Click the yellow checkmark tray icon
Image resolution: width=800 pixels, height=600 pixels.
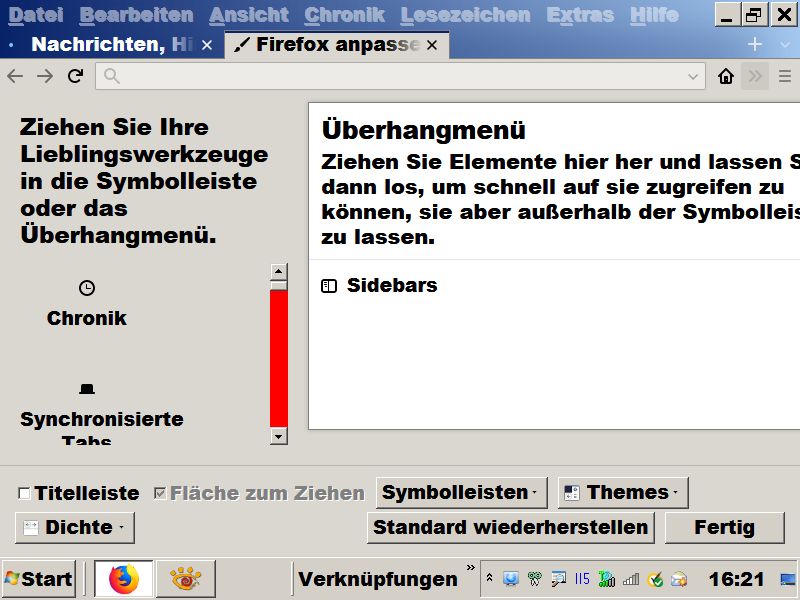[x=655, y=579]
